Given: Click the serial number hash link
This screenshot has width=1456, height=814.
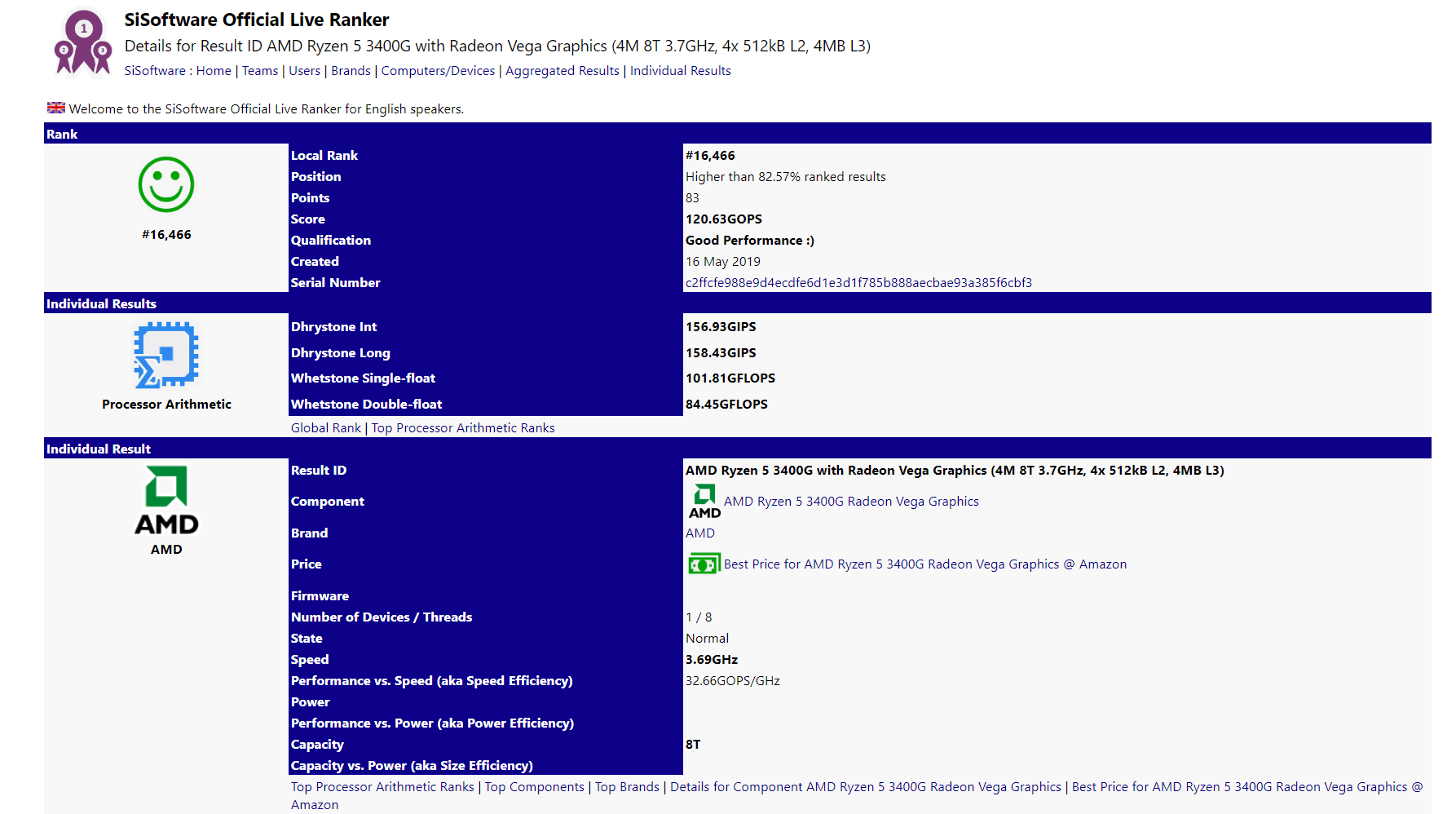Looking at the screenshot, I should click(858, 283).
